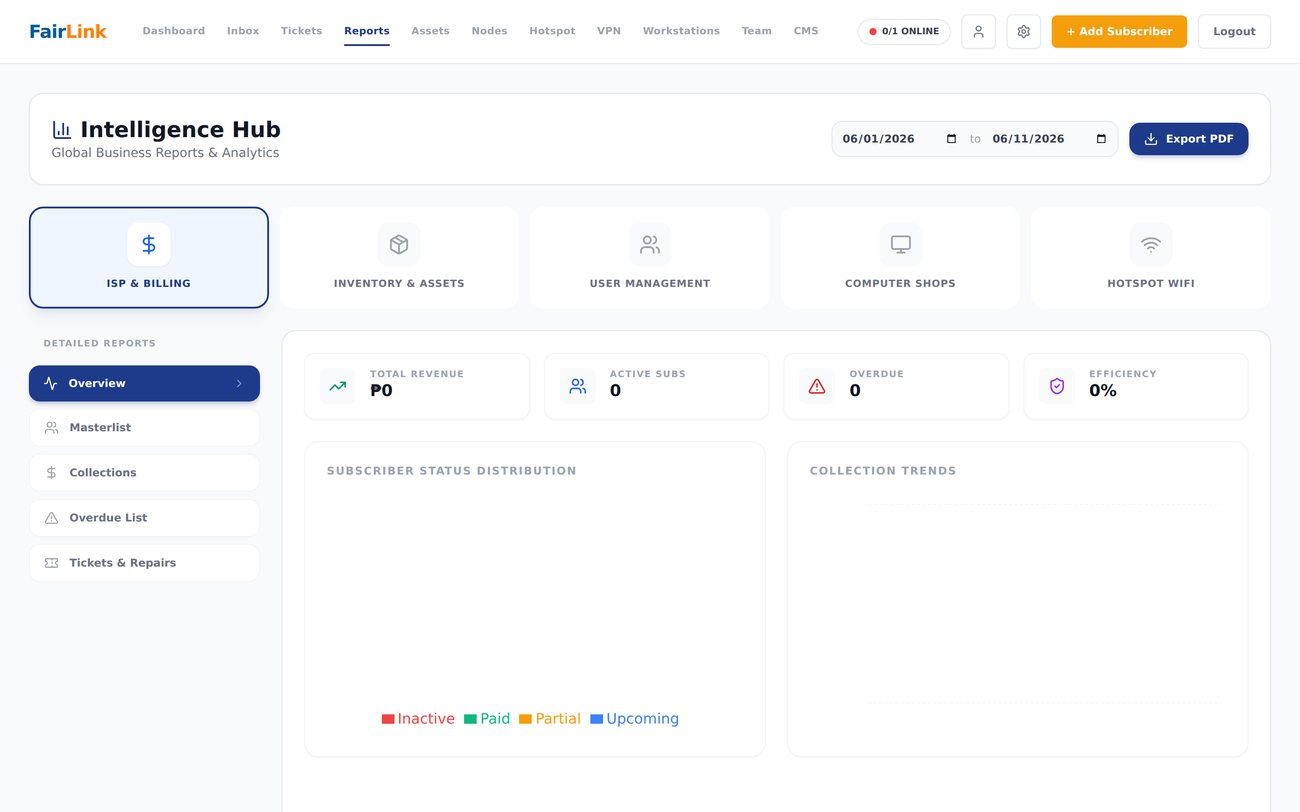Toggle the green Paid legend swatch
This screenshot has width=1300, height=812.
[470, 719]
